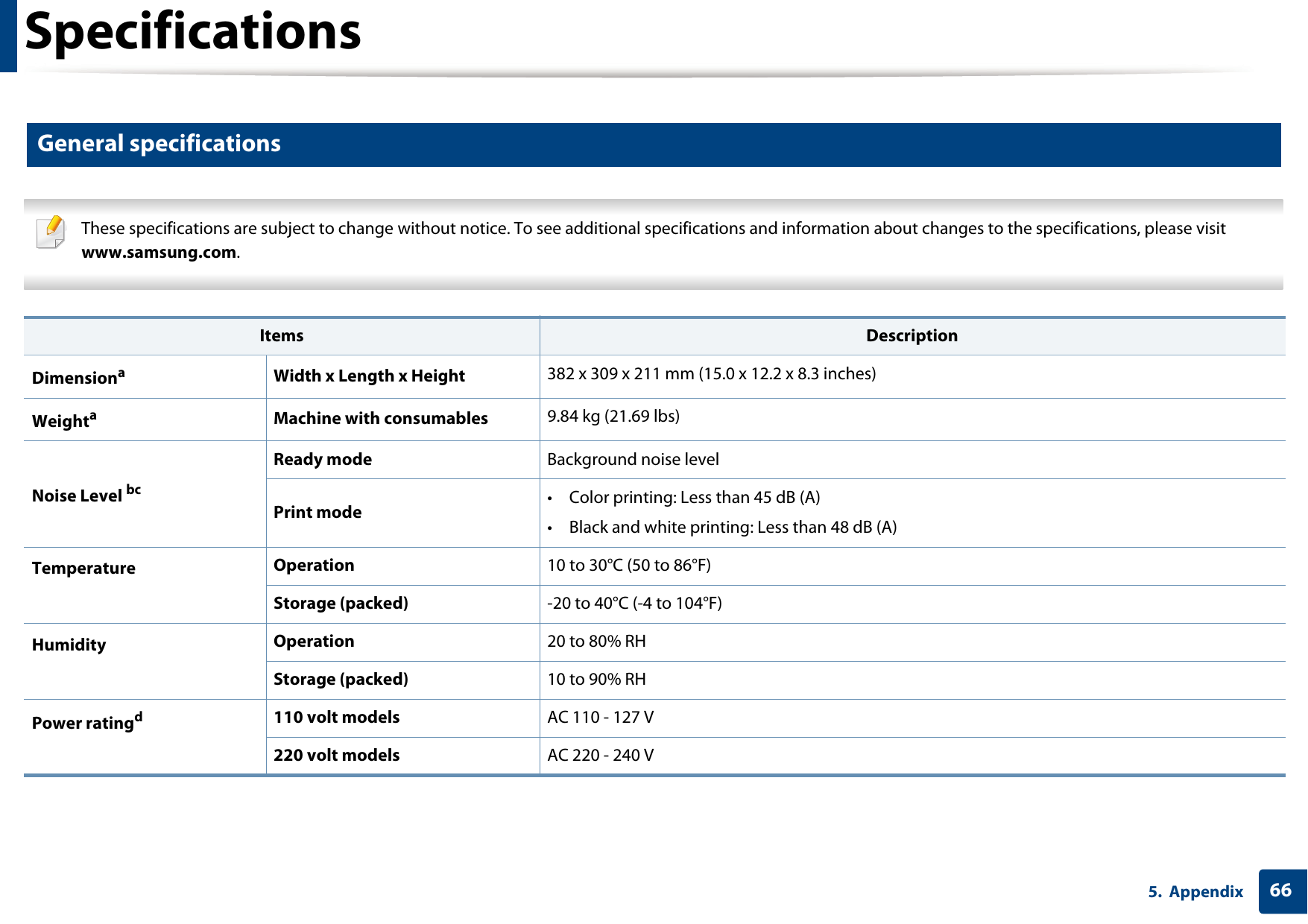1308x924 pixels.
Task: Click footnote marker d after Power rating
Action: 140,717
